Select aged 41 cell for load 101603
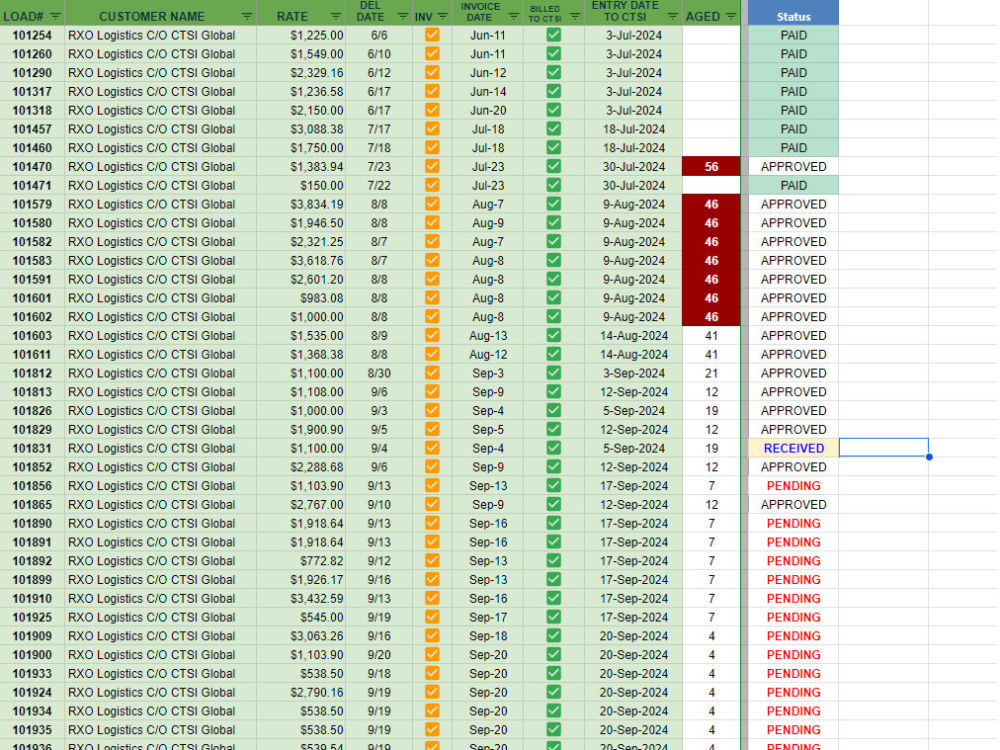1000x750 pixels. tap(711, 335)
